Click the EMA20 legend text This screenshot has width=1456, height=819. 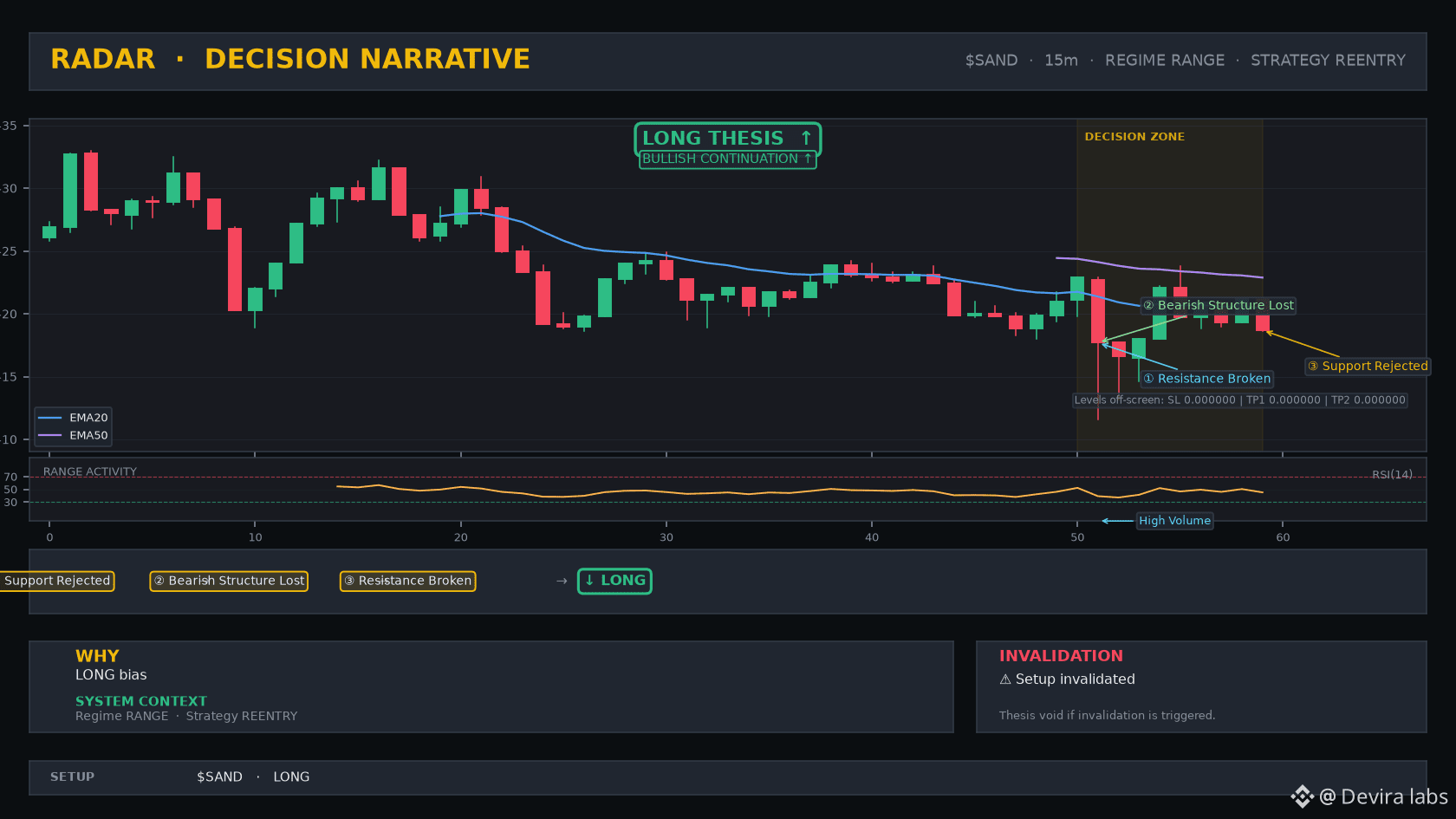point(88,418)
